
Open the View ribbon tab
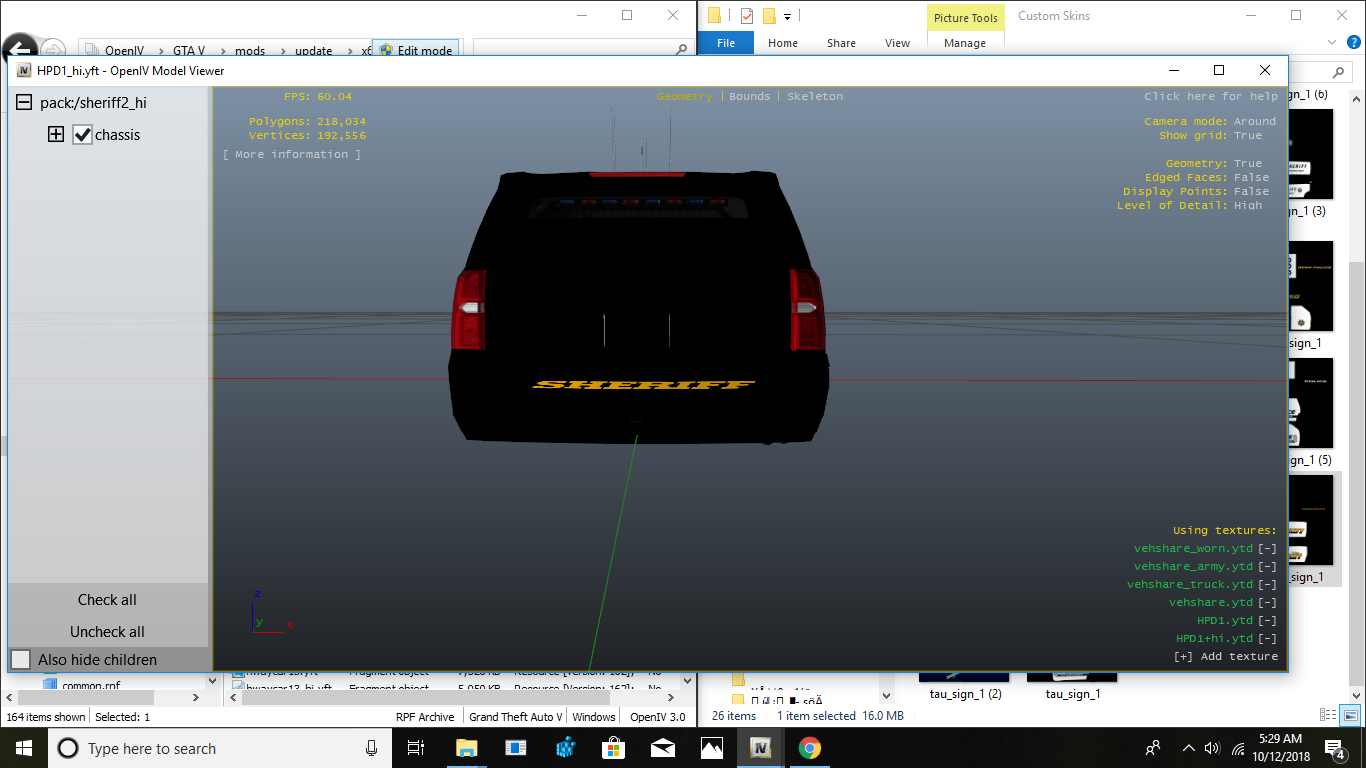[897, 43]
